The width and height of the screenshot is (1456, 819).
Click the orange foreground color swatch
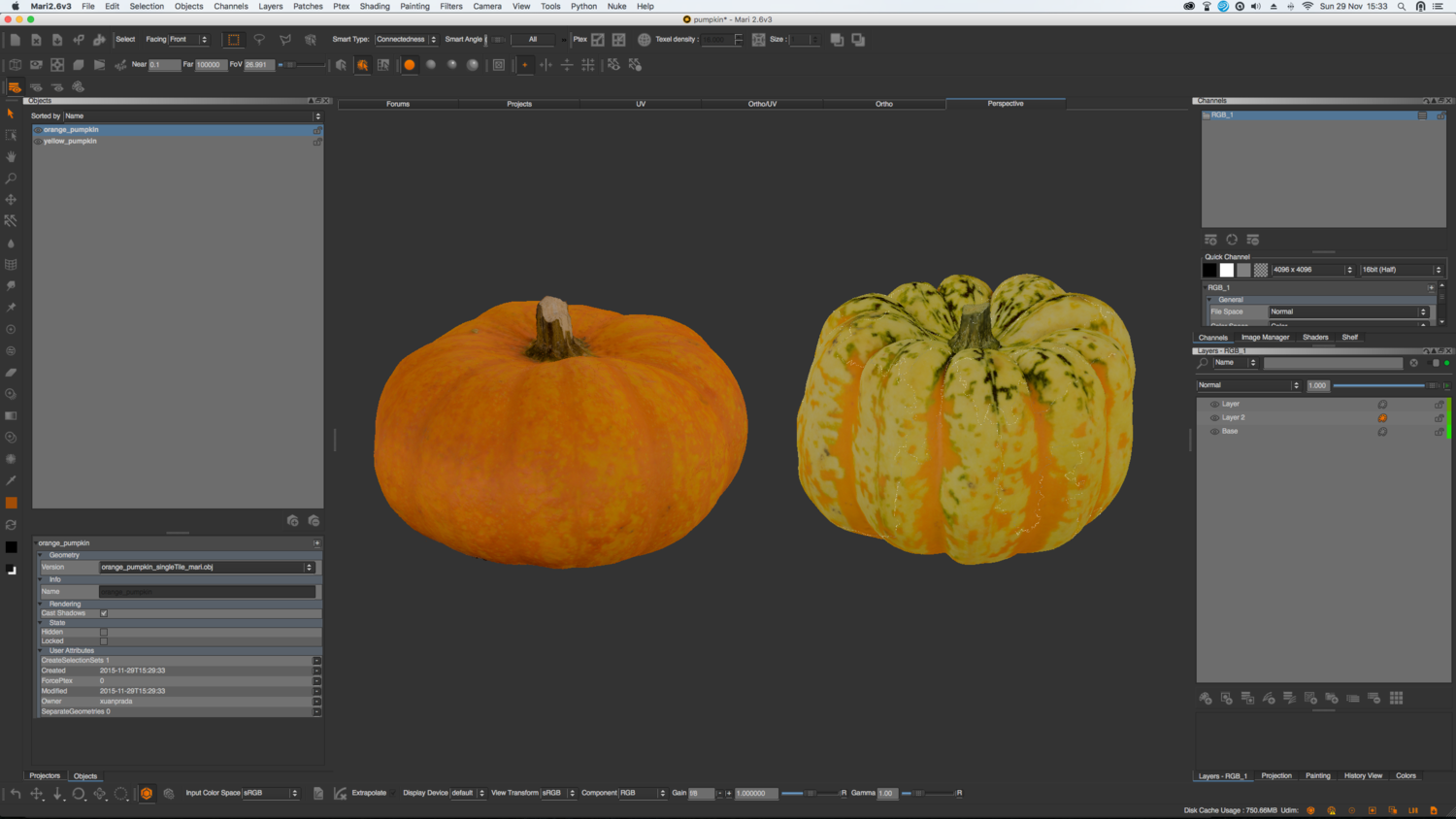[x=11, y=503]
